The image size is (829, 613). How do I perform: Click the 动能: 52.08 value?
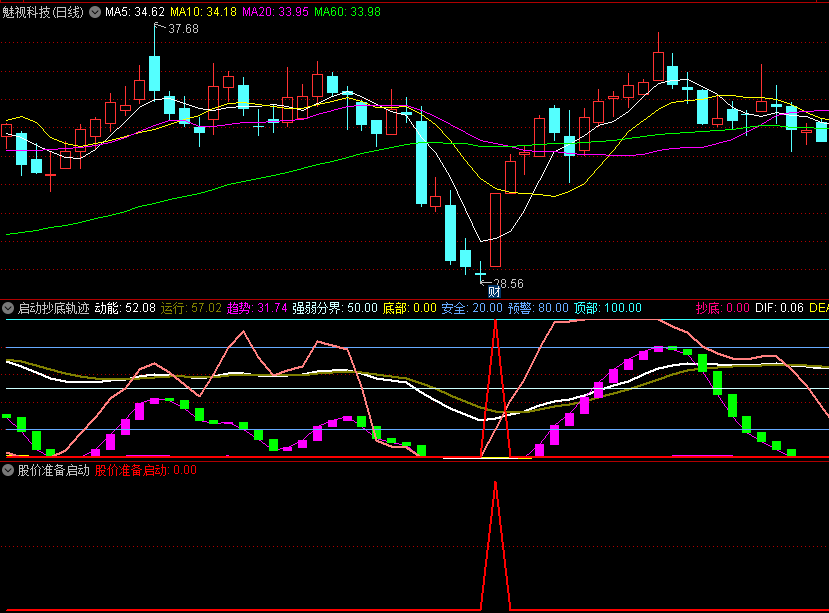click(x=125, y=308)
